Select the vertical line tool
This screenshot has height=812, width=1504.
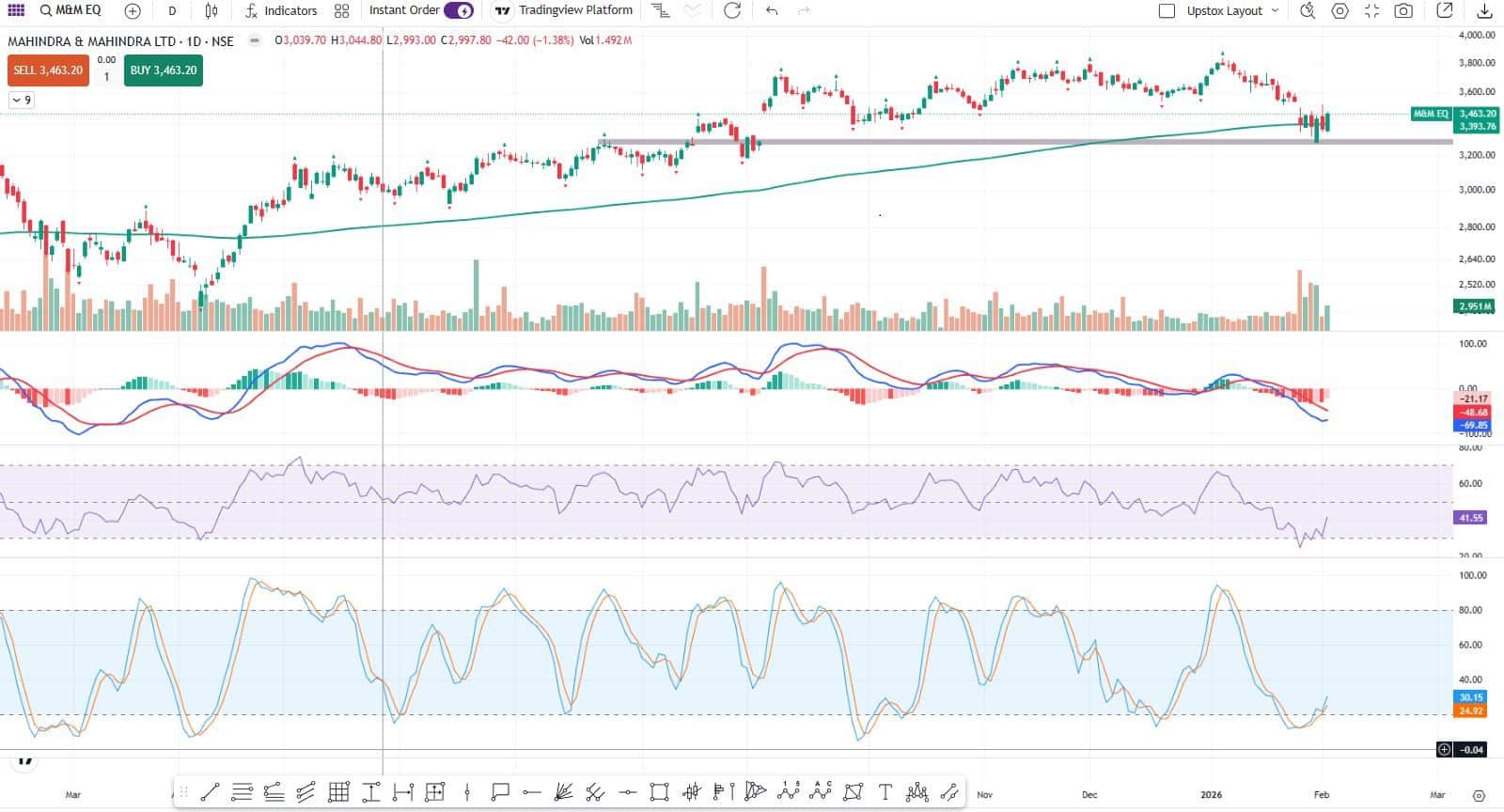(x=467, y=792)
